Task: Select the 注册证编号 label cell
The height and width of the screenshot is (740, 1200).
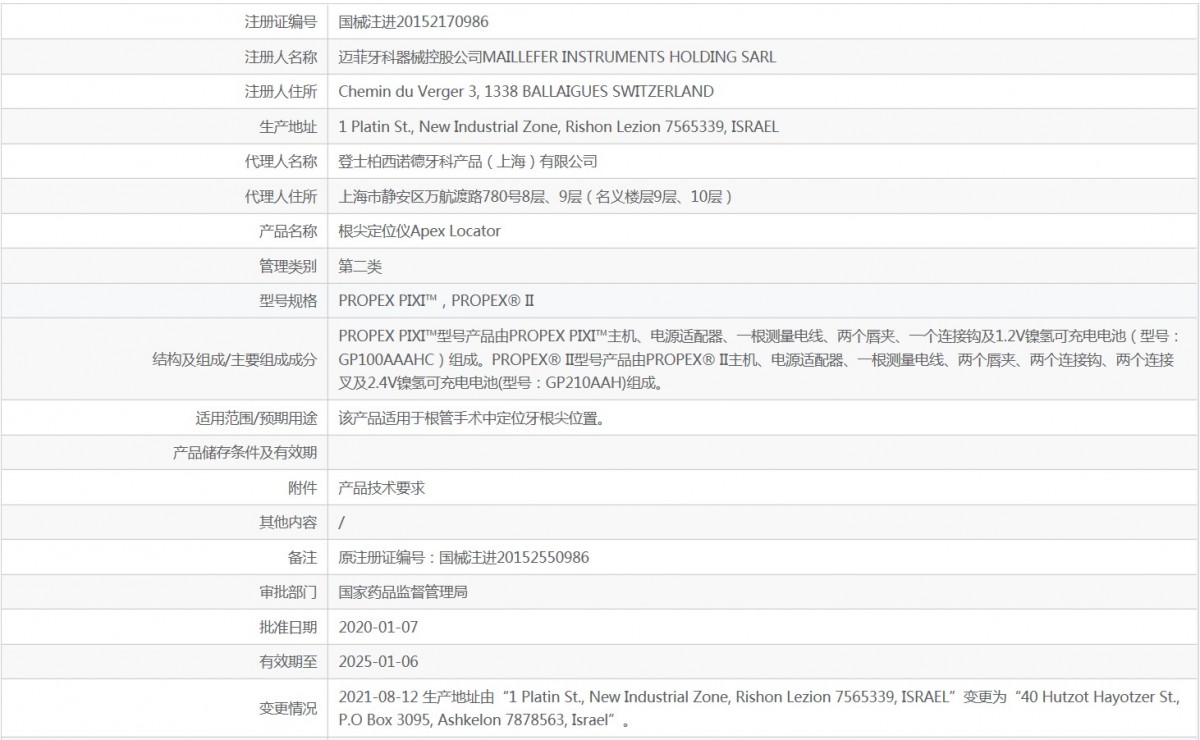Action: pyautogui.click(x=281, y=21)
